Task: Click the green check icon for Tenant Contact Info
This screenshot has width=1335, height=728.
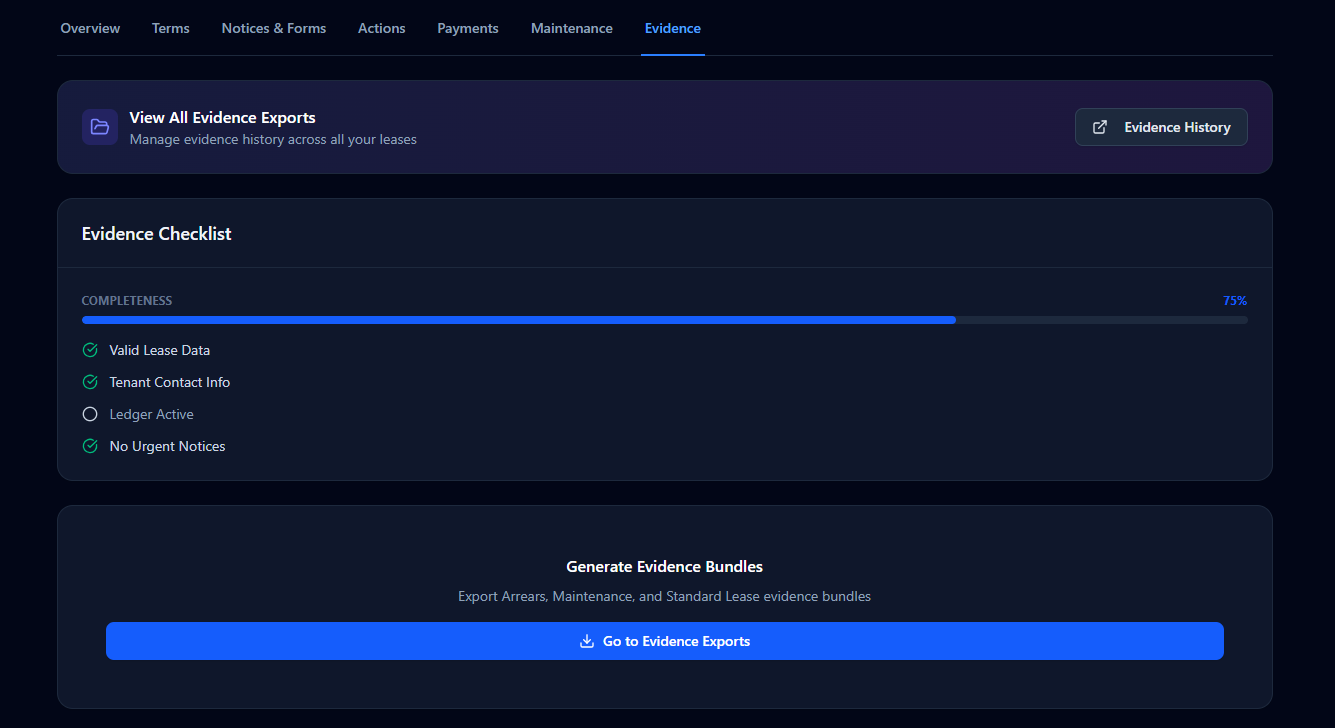Action: (x=90, y=382)
